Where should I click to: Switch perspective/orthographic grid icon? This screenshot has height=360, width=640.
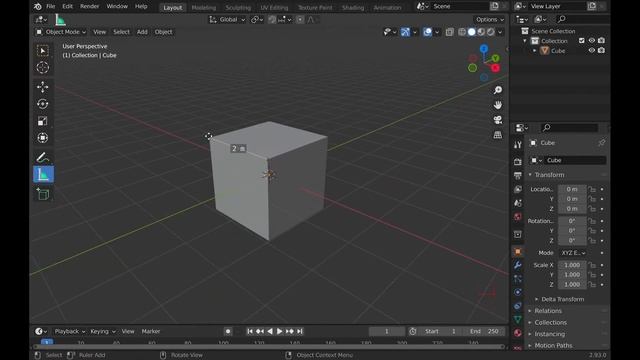498,135
